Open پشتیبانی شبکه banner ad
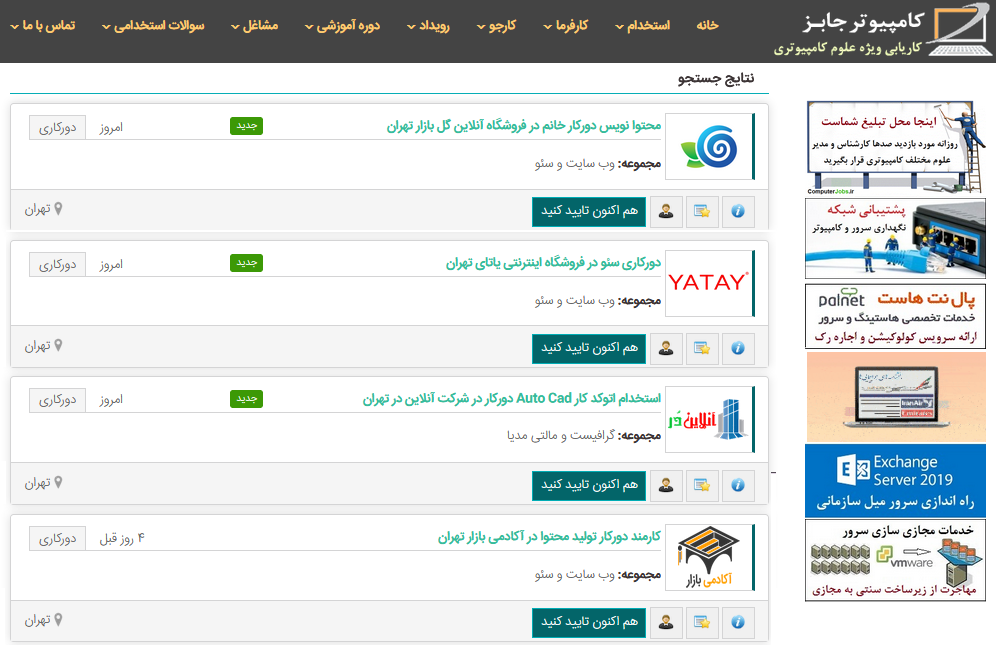The image size is (996, 645). (x=895, y=238)
